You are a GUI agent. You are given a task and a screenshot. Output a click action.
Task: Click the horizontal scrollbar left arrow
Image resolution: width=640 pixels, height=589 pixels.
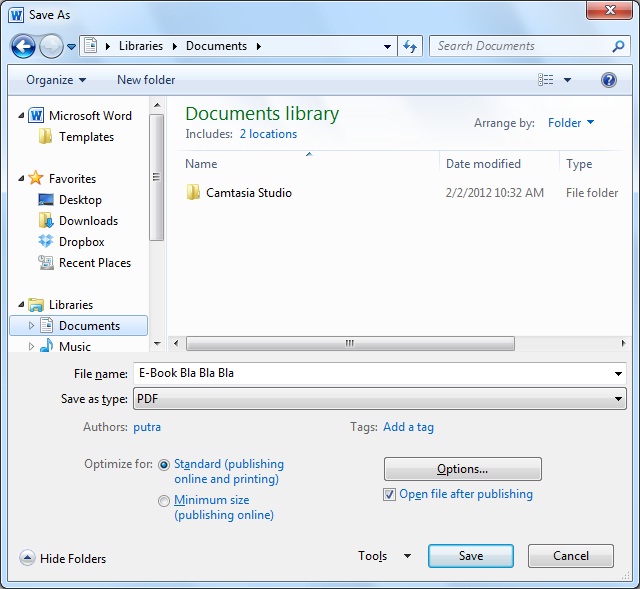click(176, 343)
